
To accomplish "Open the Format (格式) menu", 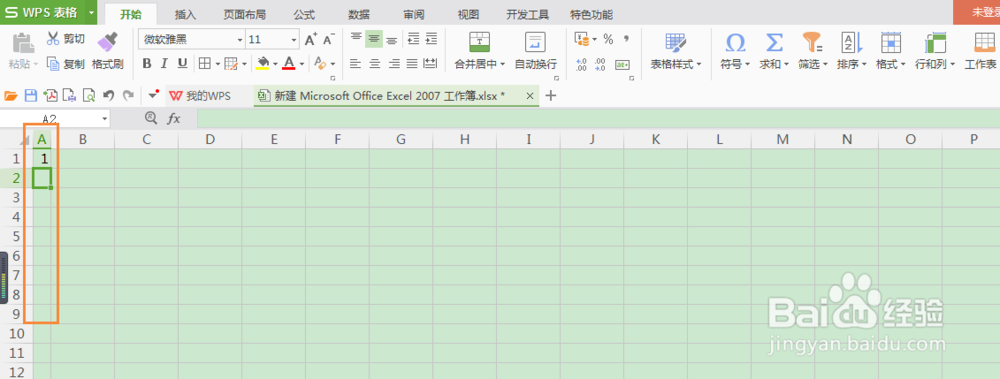I will pyautogui.click(x=890, y=51).
